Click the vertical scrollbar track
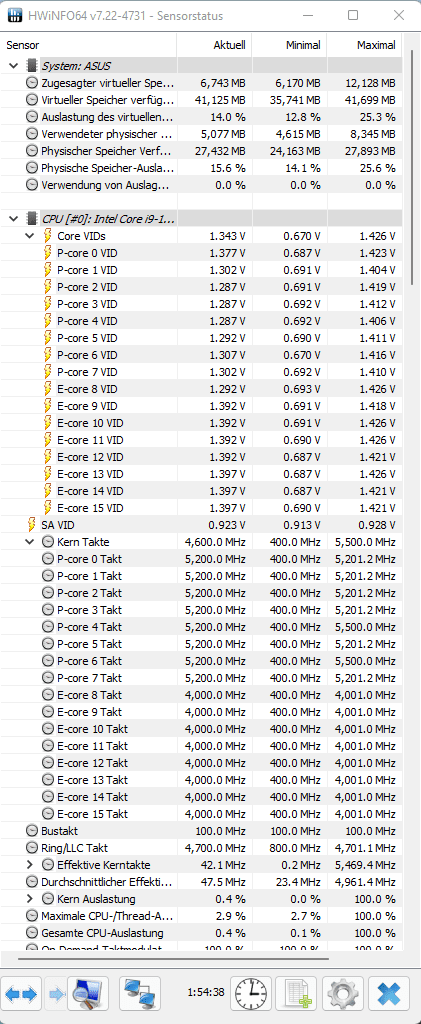Image resolution: width=421 pixels, height=1024 pixels. click(x=411, y=522)
